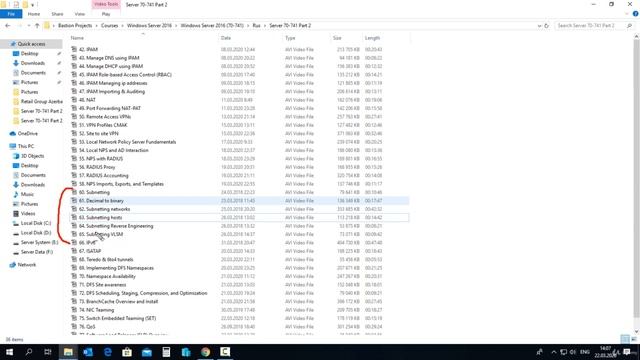
Task: Select This PC in navigation pane
Action: point(26,146)
